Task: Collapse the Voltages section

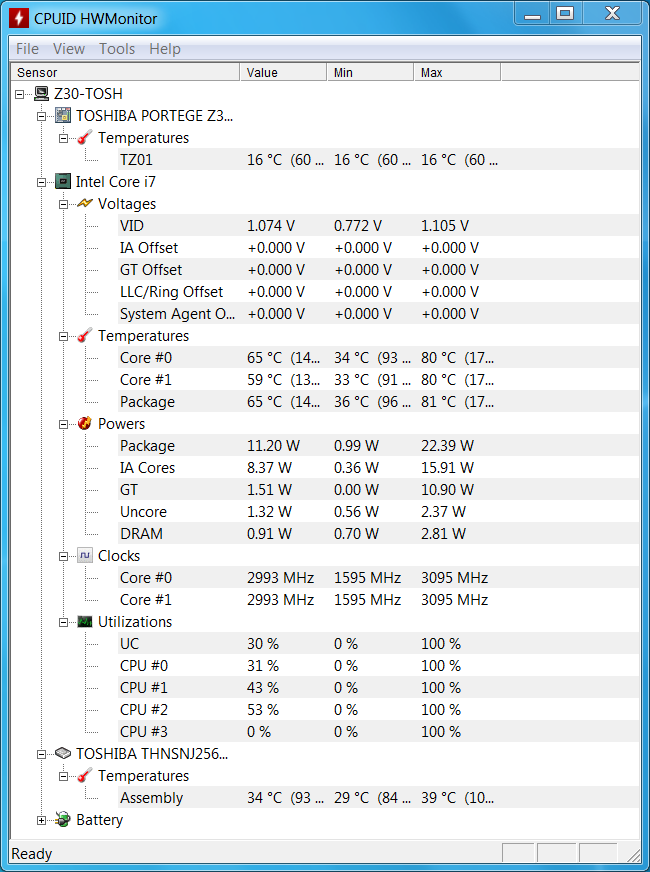Action: [x=63, y=204]
